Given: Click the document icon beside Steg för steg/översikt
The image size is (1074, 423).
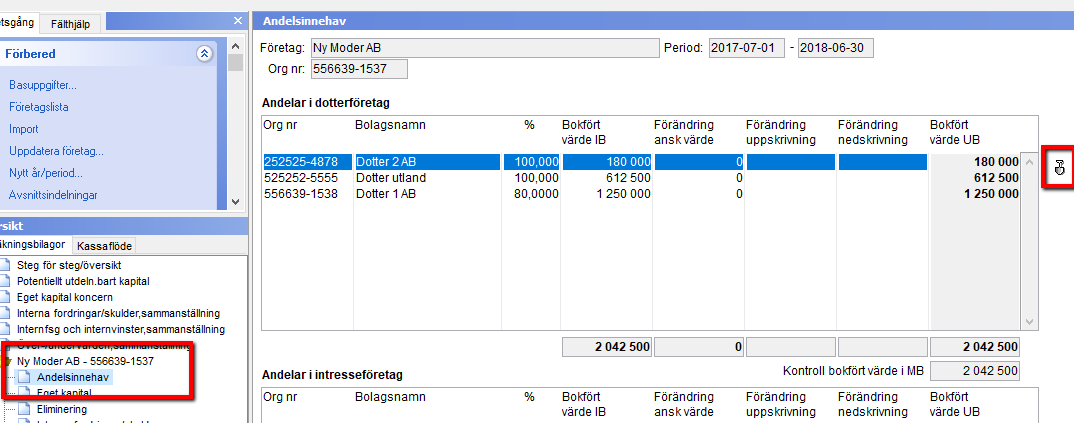Looking at the screenshot, I should click(x=6, y=264).
